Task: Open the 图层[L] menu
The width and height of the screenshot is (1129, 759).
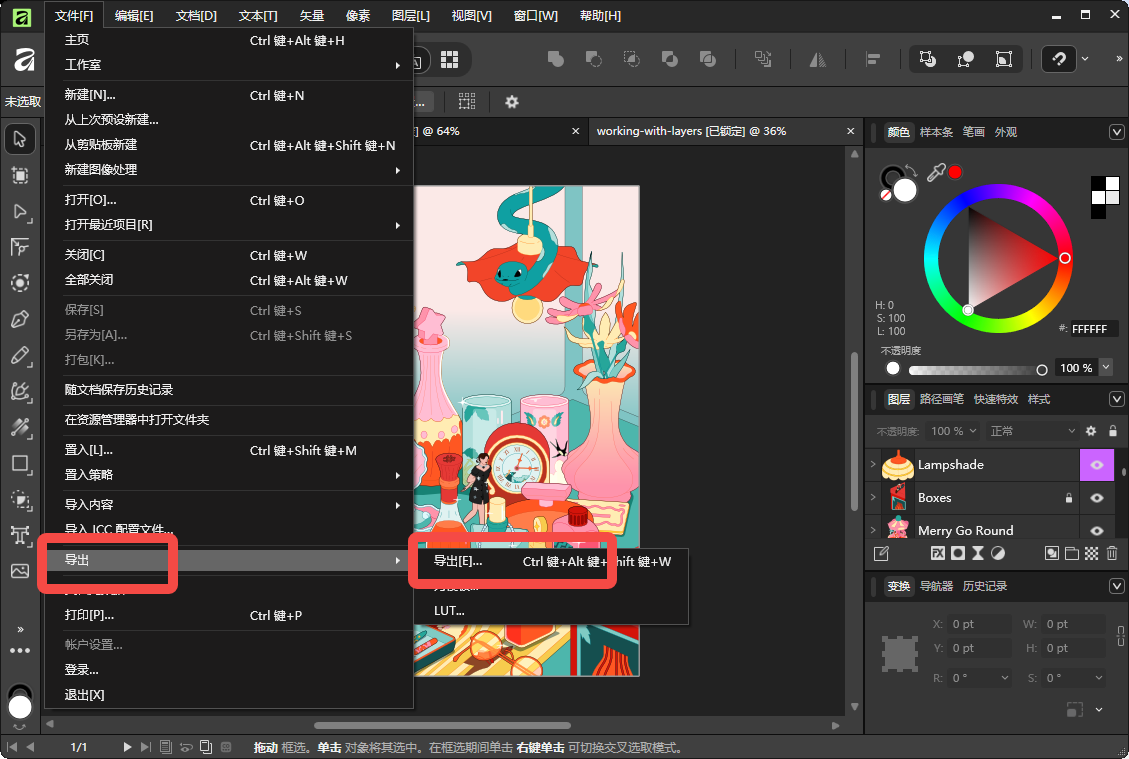Action: pos(410,15)
